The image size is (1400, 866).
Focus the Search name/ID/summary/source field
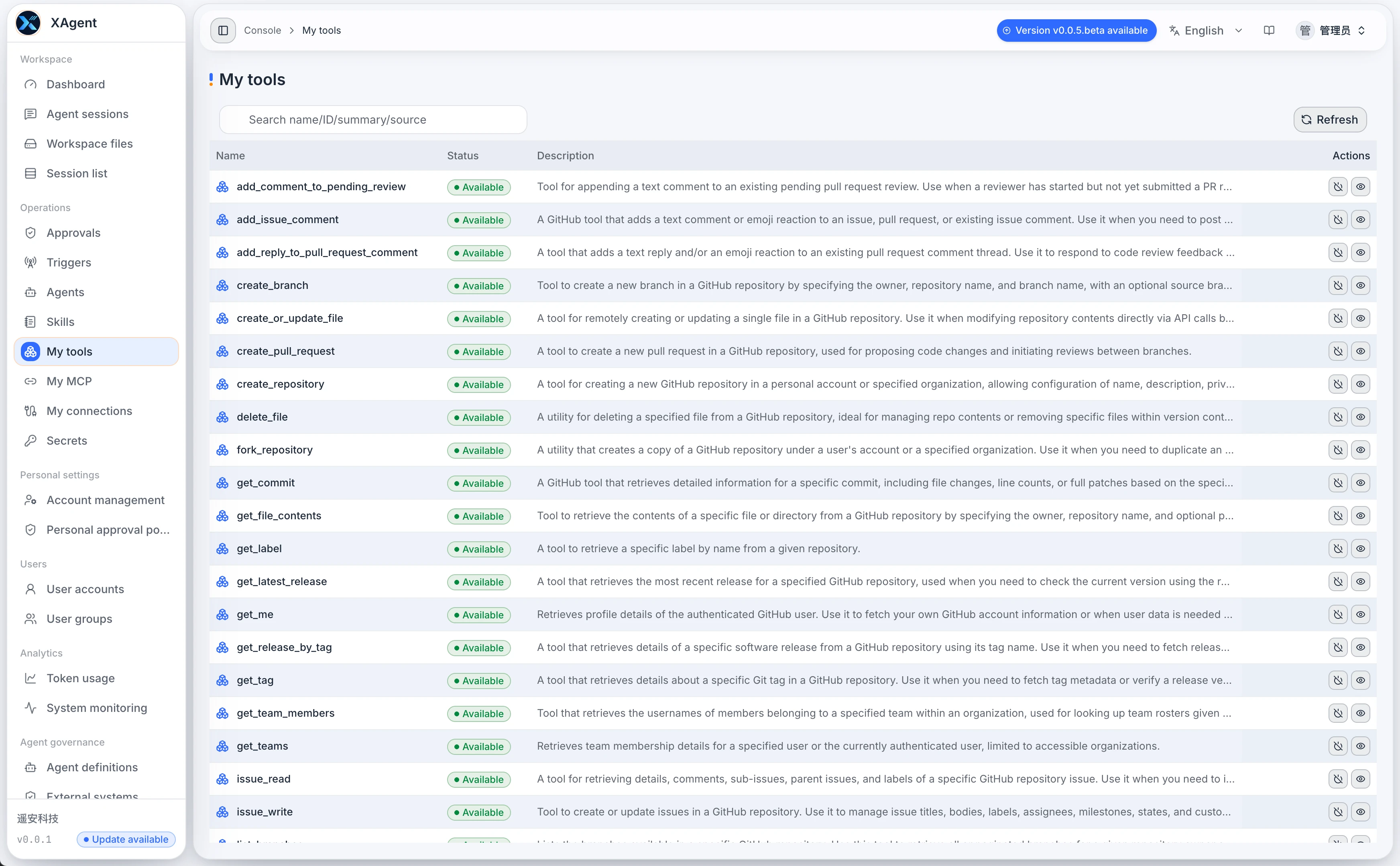coord(373,120)
